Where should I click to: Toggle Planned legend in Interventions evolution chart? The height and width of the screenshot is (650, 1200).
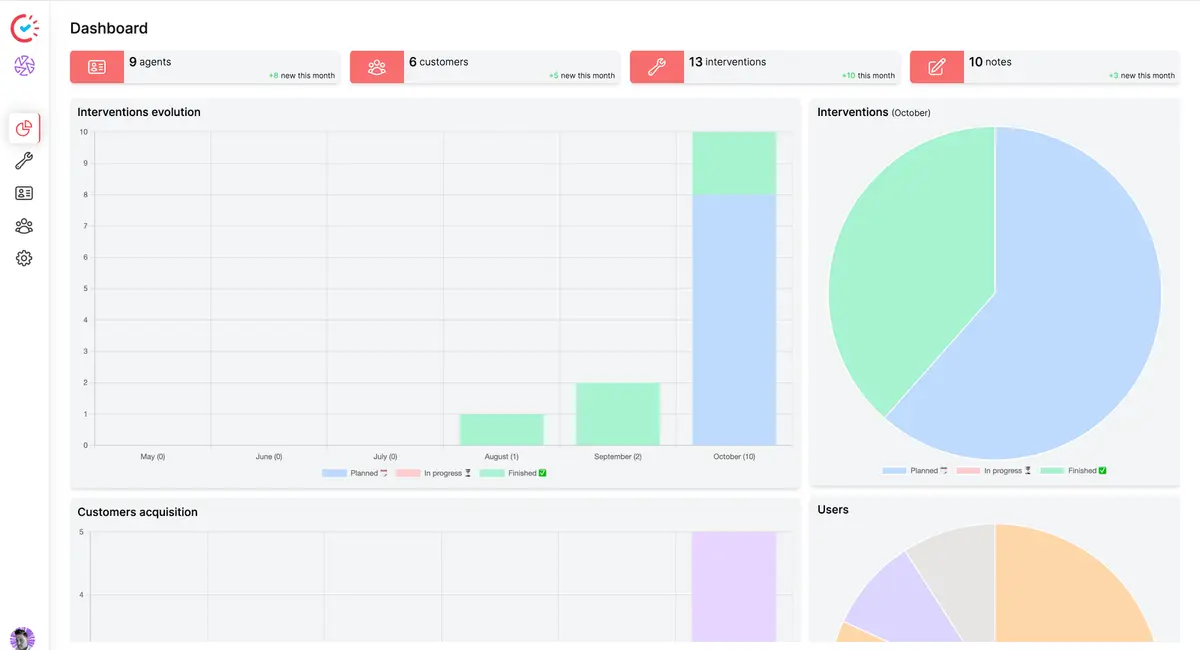[354, 473]
